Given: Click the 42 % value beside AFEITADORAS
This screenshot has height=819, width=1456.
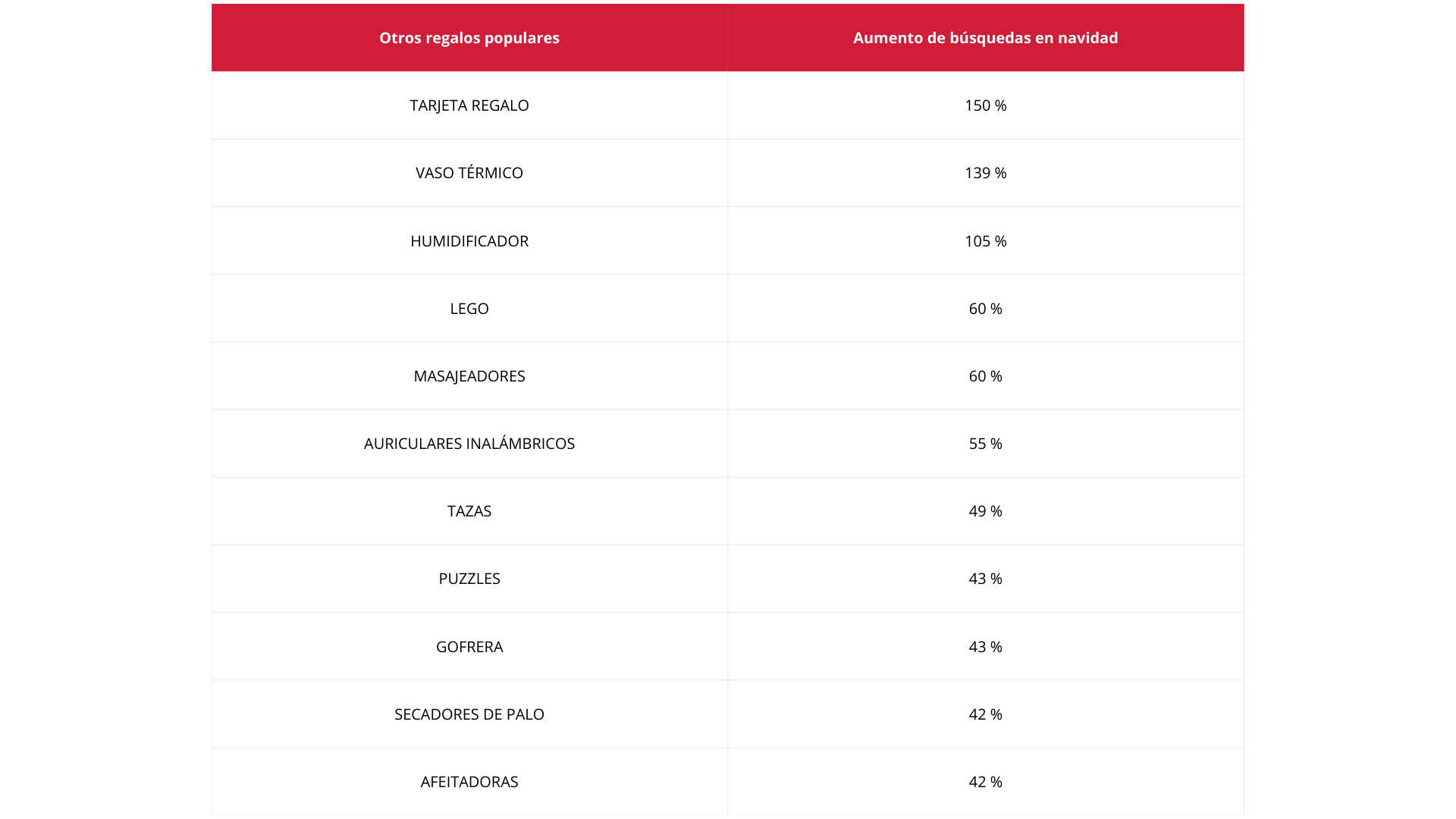Looking at the screenshot, I should click(x=986, y=782).
